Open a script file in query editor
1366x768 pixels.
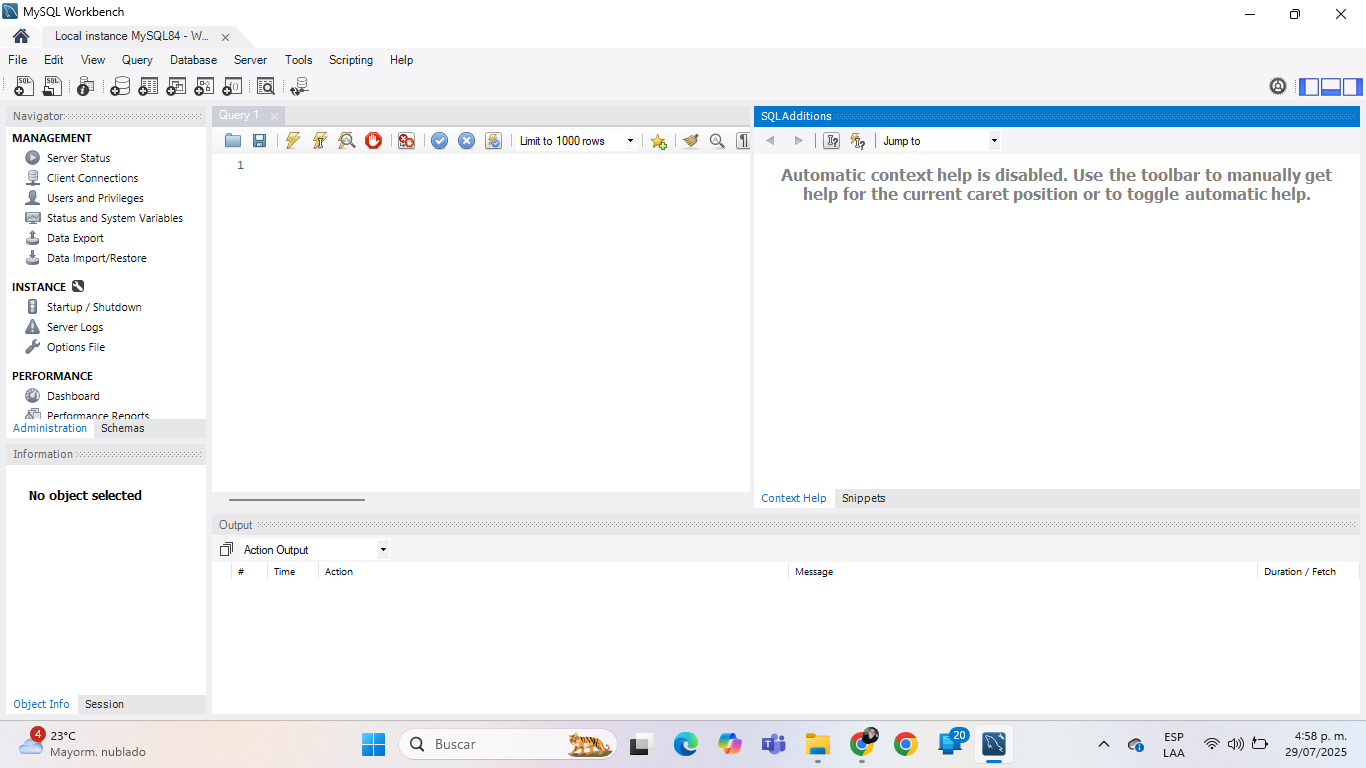click(x=233, y=141)
